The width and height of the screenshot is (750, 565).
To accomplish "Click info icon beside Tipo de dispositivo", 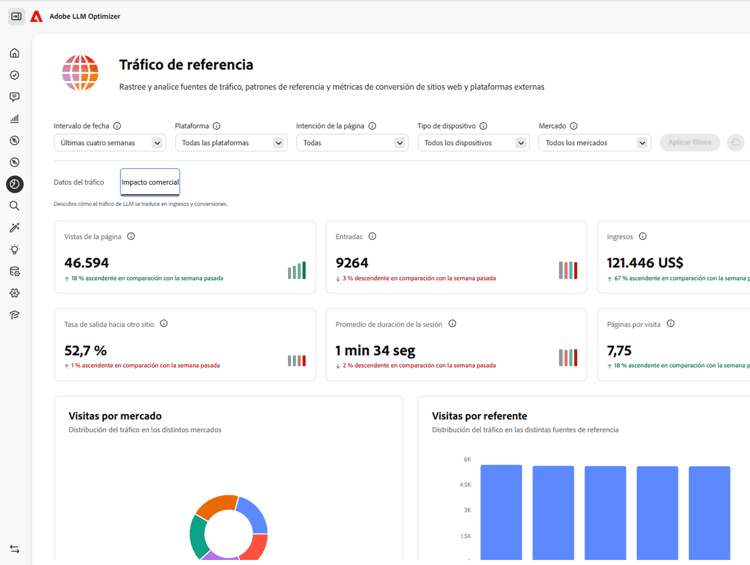I will tap(483, 126).
